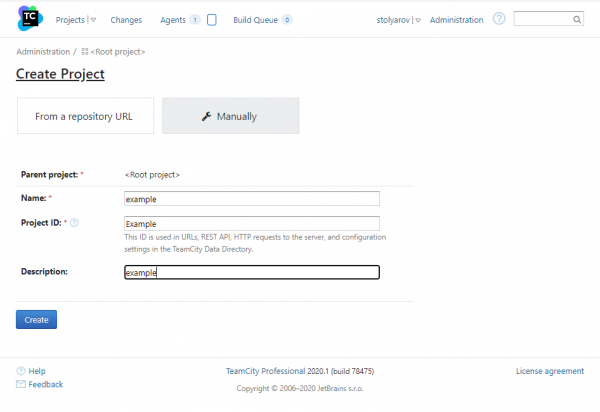Click the Project ID help icon
Screen dimensions: 600x412
pyautogui.click(x=75, y=222)
